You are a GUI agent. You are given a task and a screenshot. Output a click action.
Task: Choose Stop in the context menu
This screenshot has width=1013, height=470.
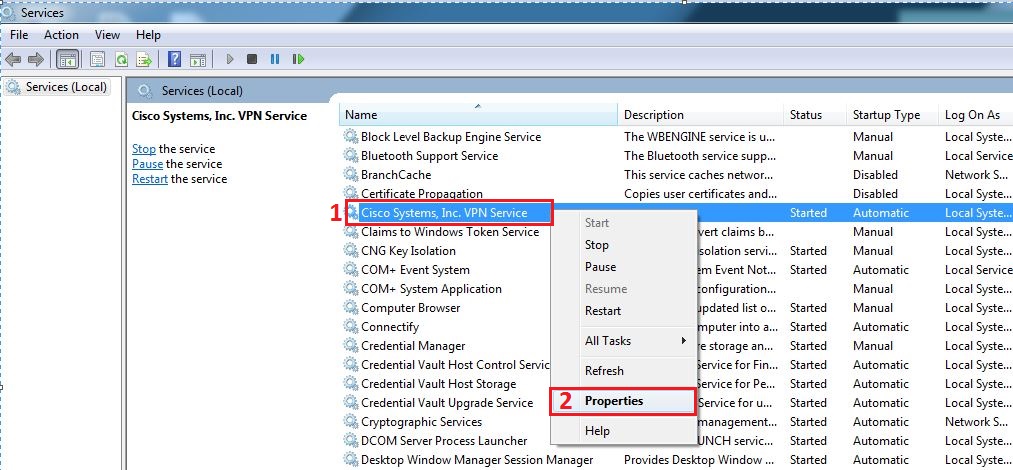(x=623, y=245)
